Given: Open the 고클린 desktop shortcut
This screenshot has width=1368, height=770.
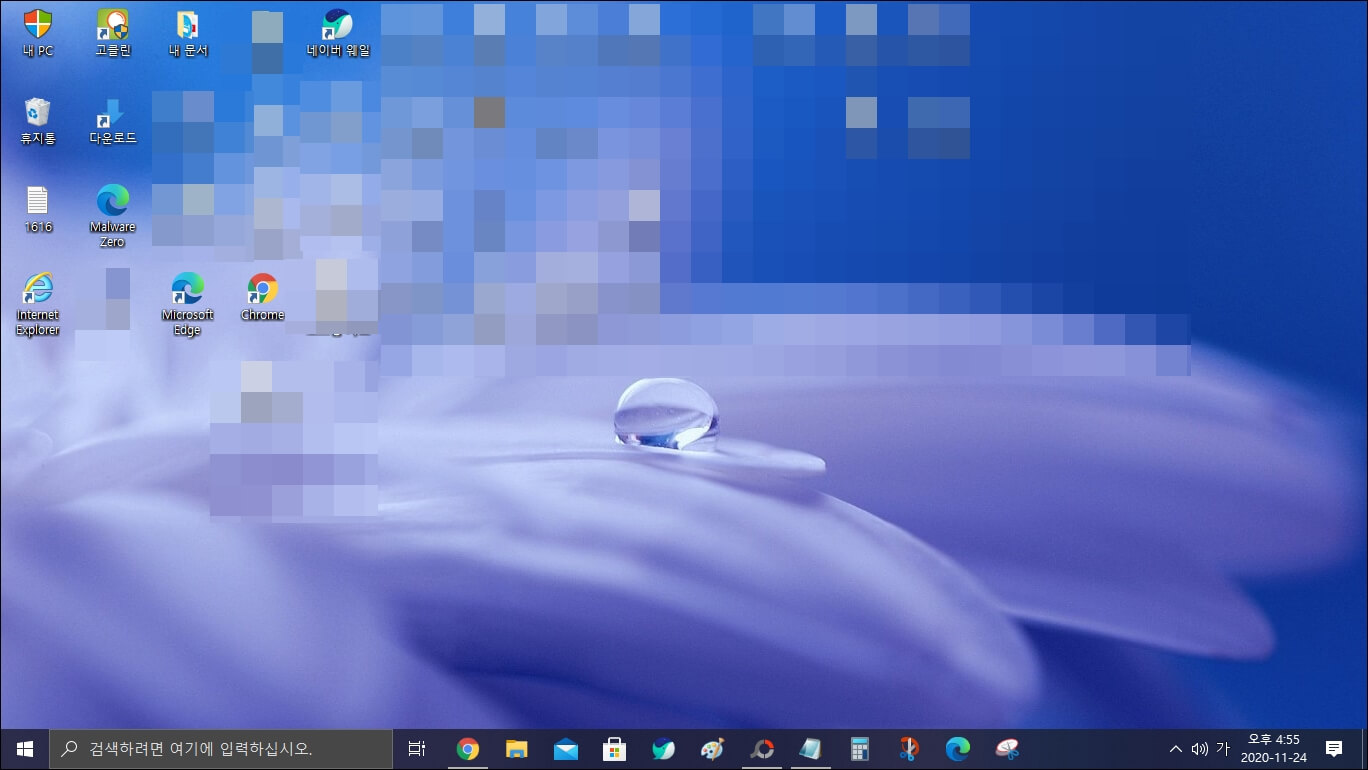Looking at the screenshot, I should [x=112, y=31].
